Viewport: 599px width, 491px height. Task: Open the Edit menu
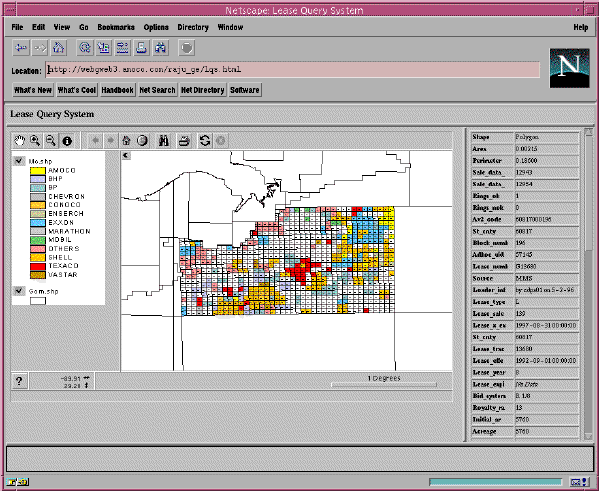click(x=39, y=27)
